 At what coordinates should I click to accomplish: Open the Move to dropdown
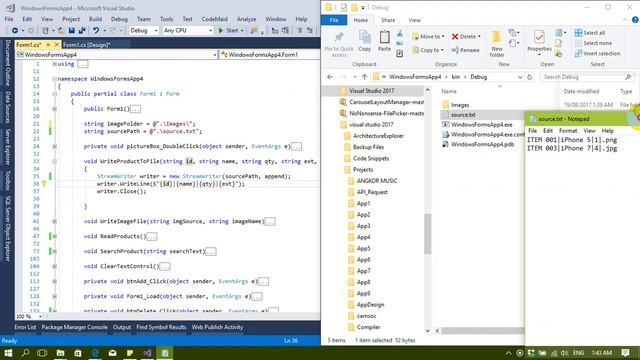[428, 36]
